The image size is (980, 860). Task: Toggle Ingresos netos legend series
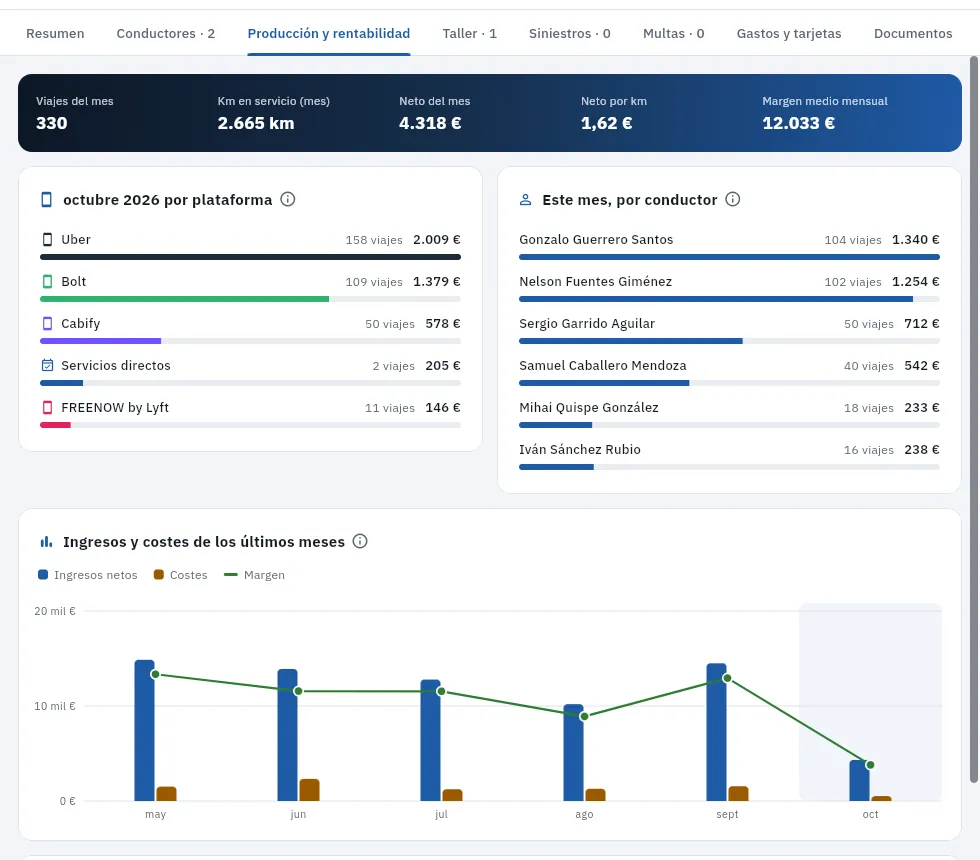pyautogui.click(x=88, y=575)
